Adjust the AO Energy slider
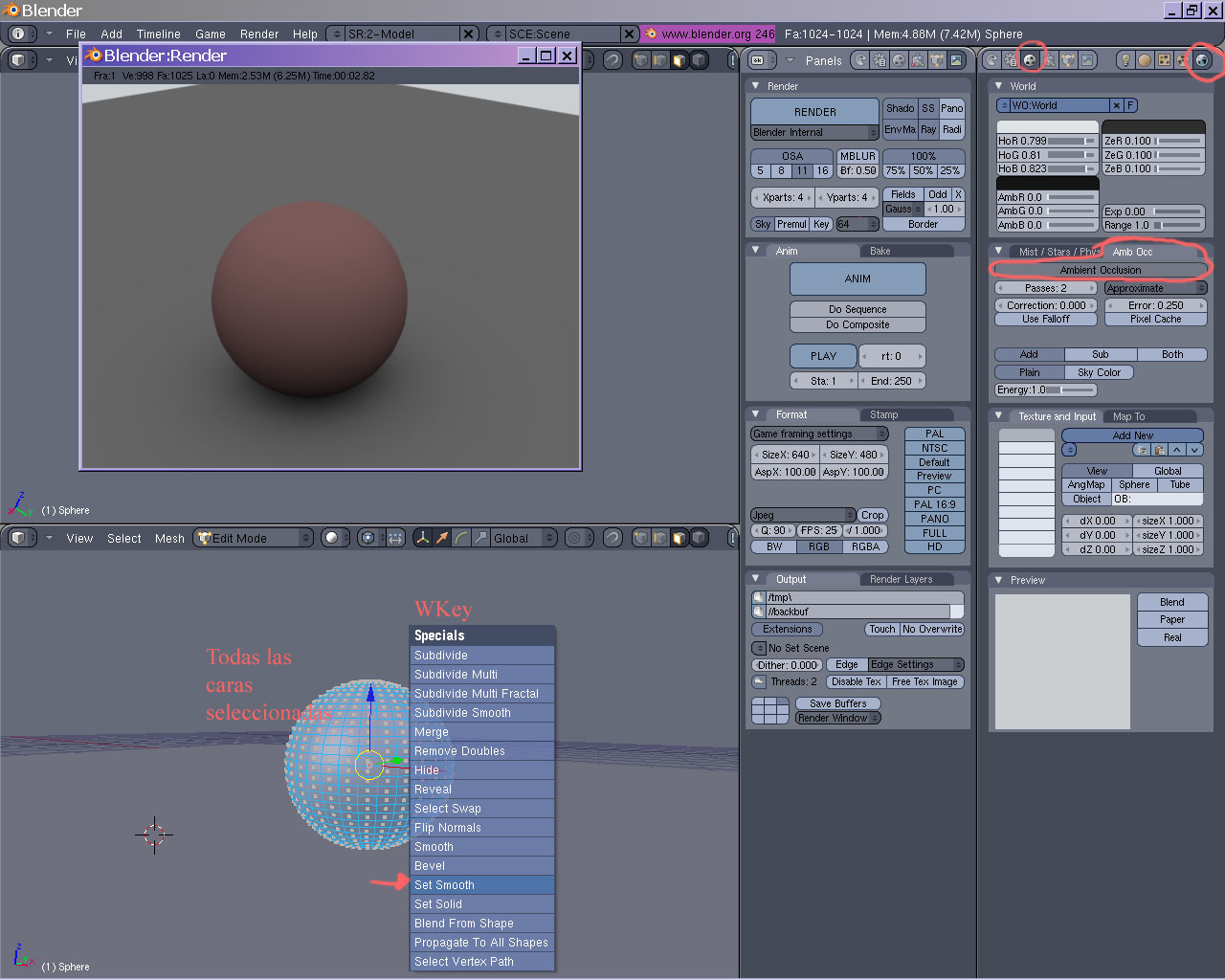 [1046, 390]
